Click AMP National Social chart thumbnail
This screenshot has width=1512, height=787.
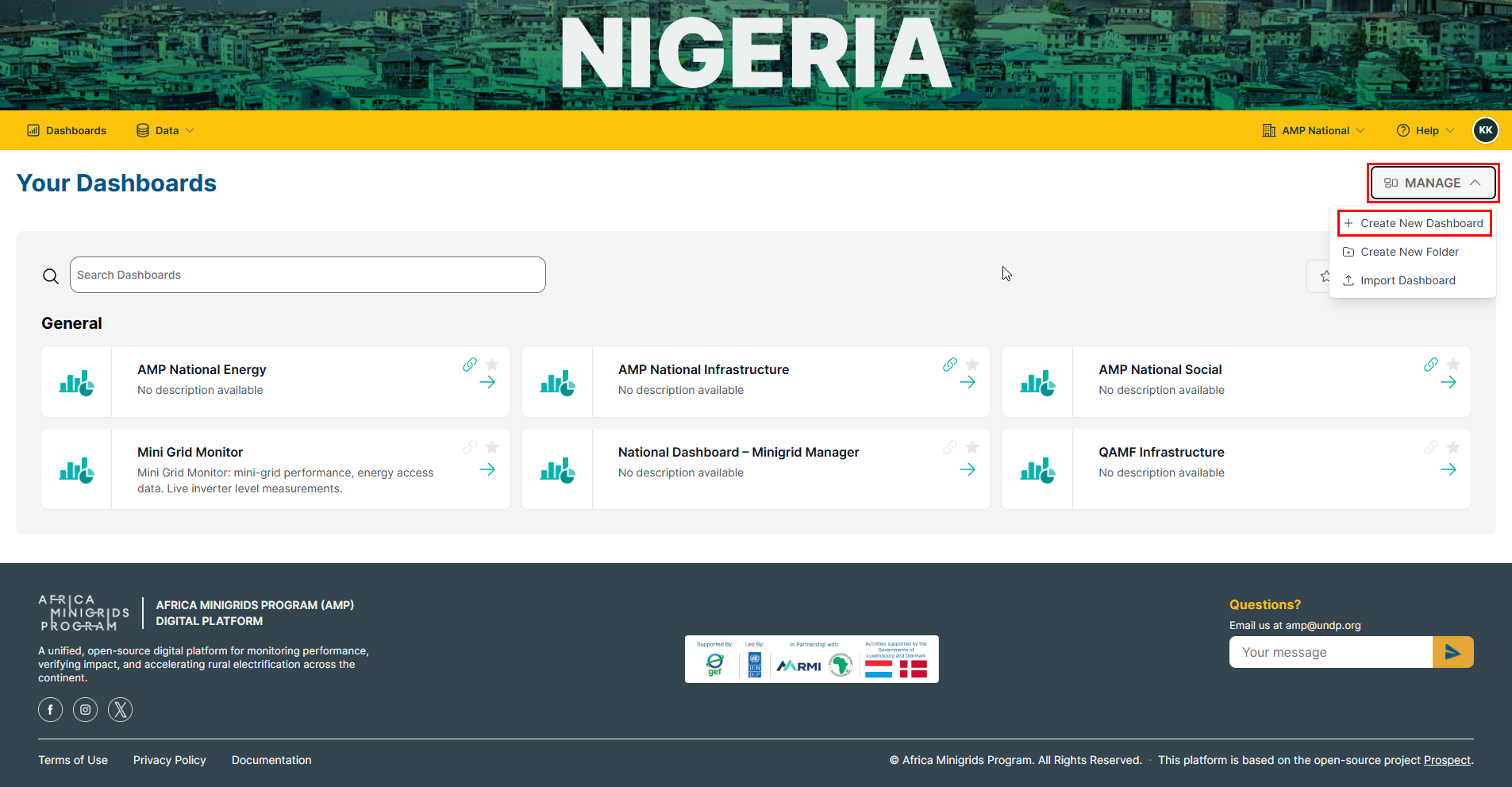pyautogui.click(x=1037, y=383)
